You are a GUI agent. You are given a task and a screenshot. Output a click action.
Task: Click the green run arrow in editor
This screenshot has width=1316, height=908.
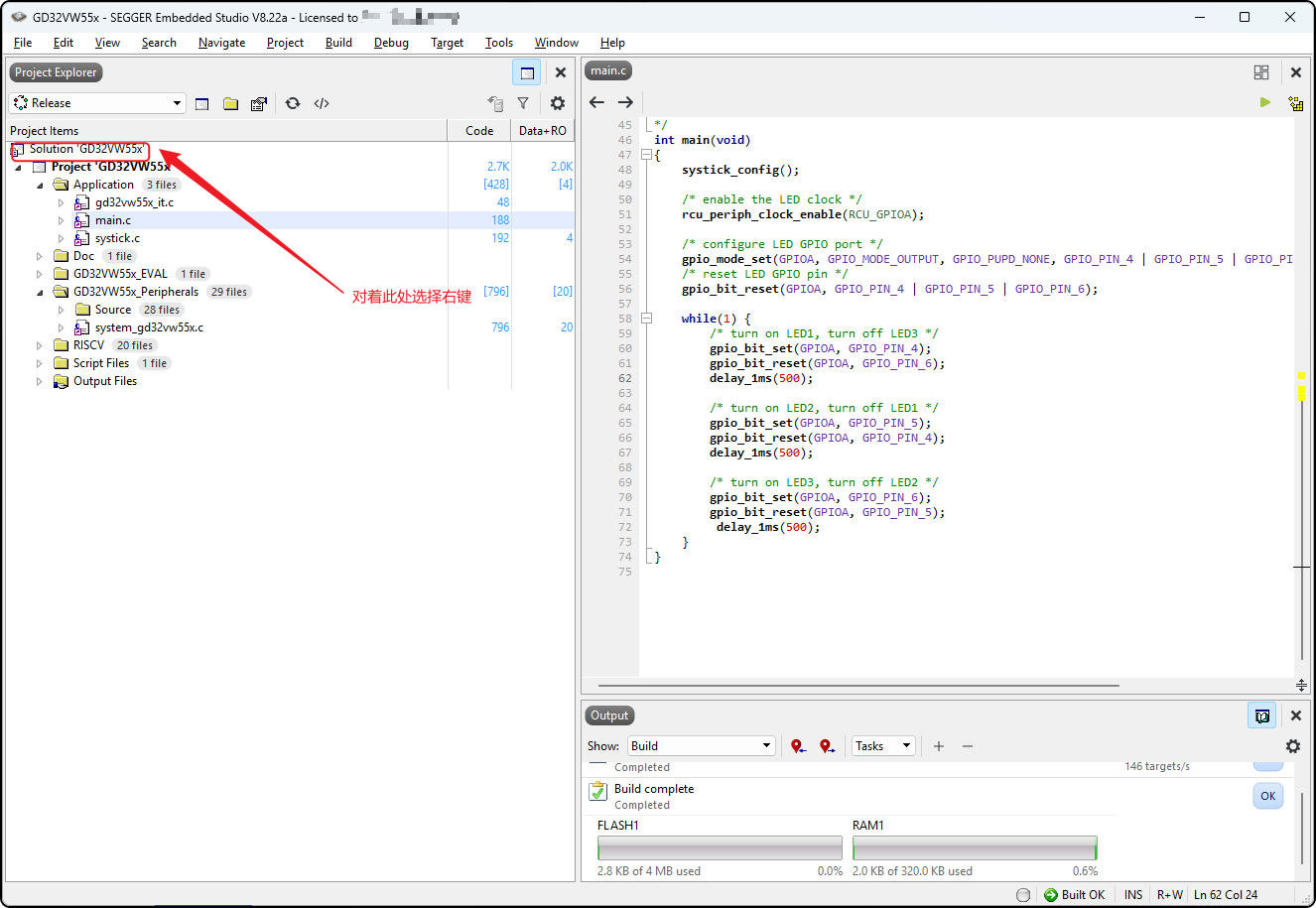coord(1264,102)
